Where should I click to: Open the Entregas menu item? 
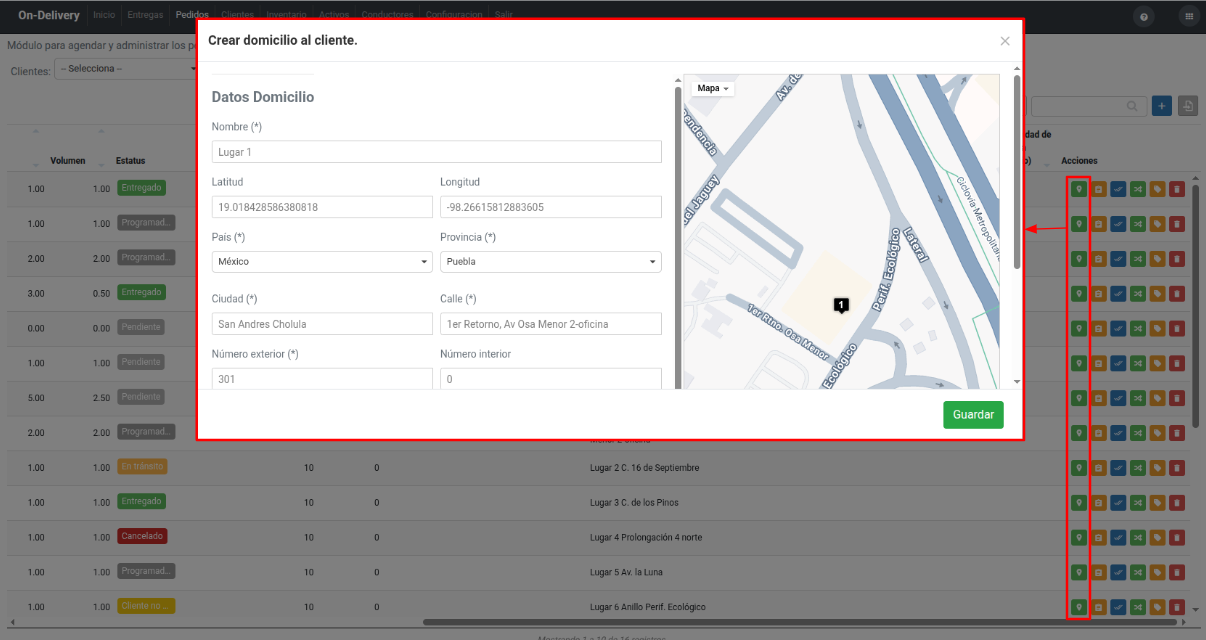coord(145,15)
